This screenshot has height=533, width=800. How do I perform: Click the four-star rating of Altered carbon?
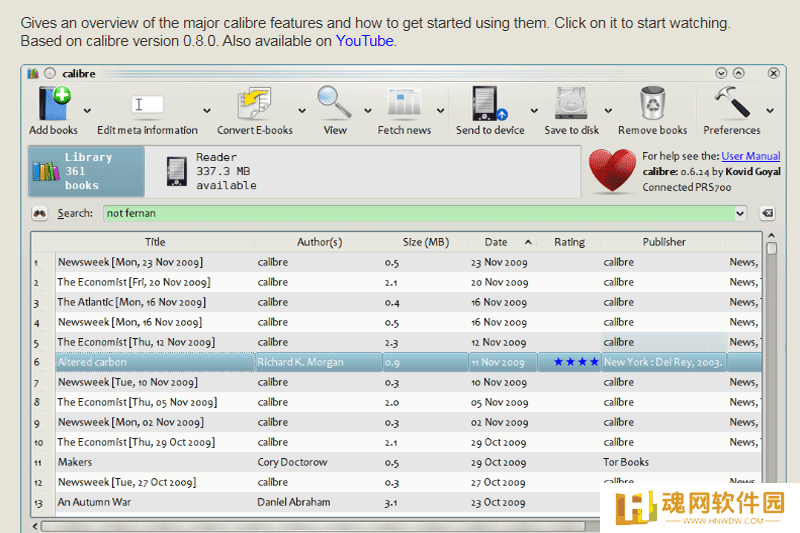click(x=576, y=362)
